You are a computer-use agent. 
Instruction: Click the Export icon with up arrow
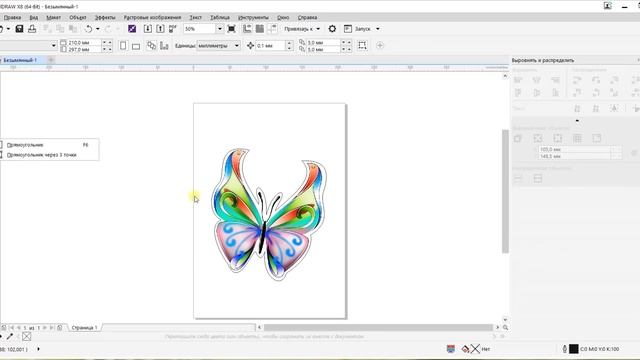click(160, 29)
